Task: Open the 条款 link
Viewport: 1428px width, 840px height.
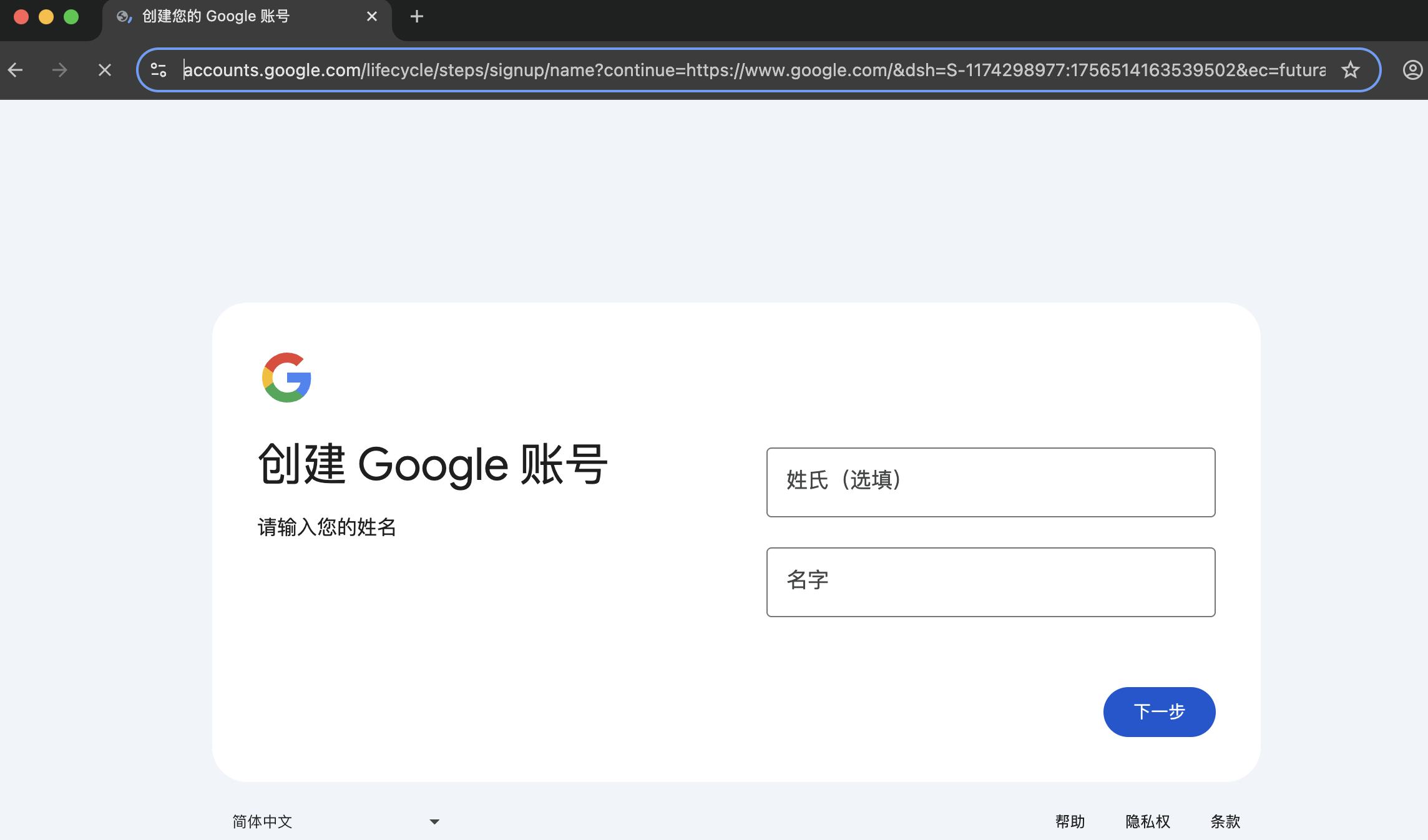Action: point(1225,822)
